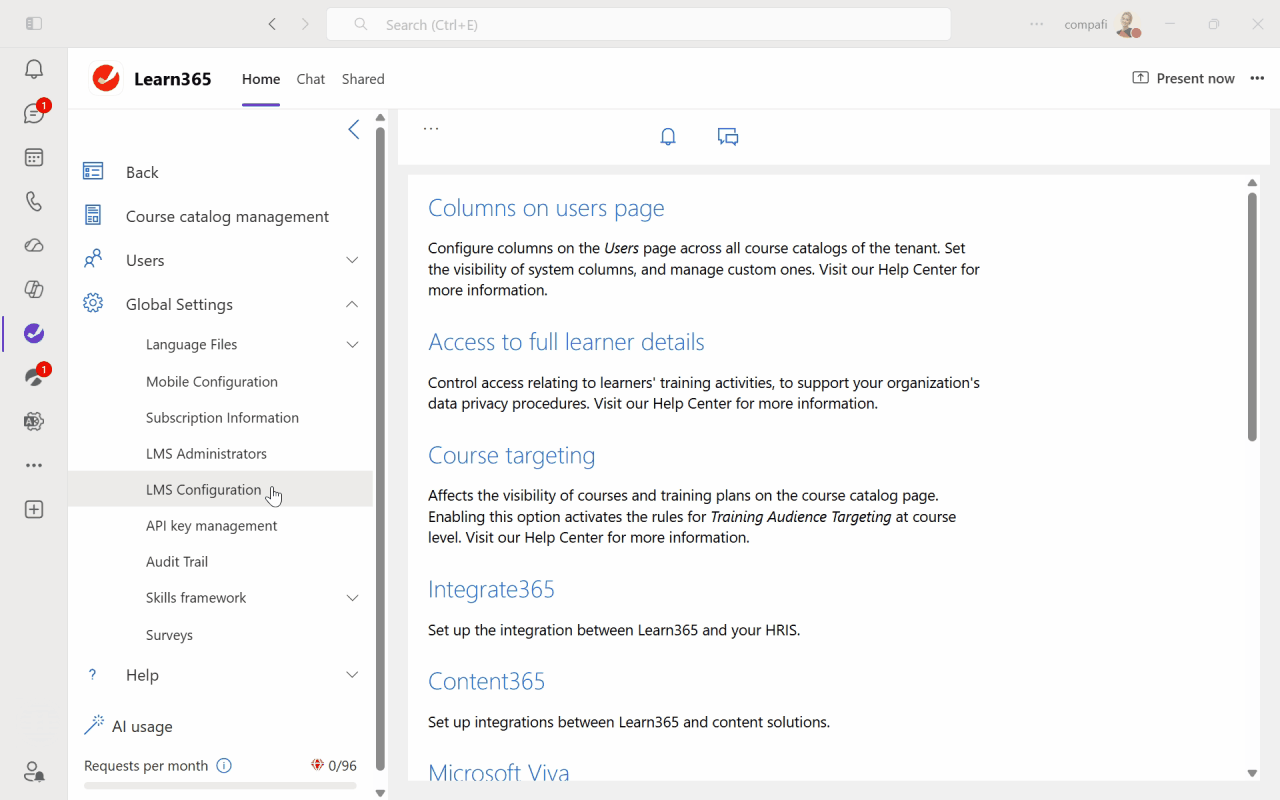This screenshot has height=800, width=1280.
Task: Open the notification bell above the settings panel
Action: click(667, 136)
